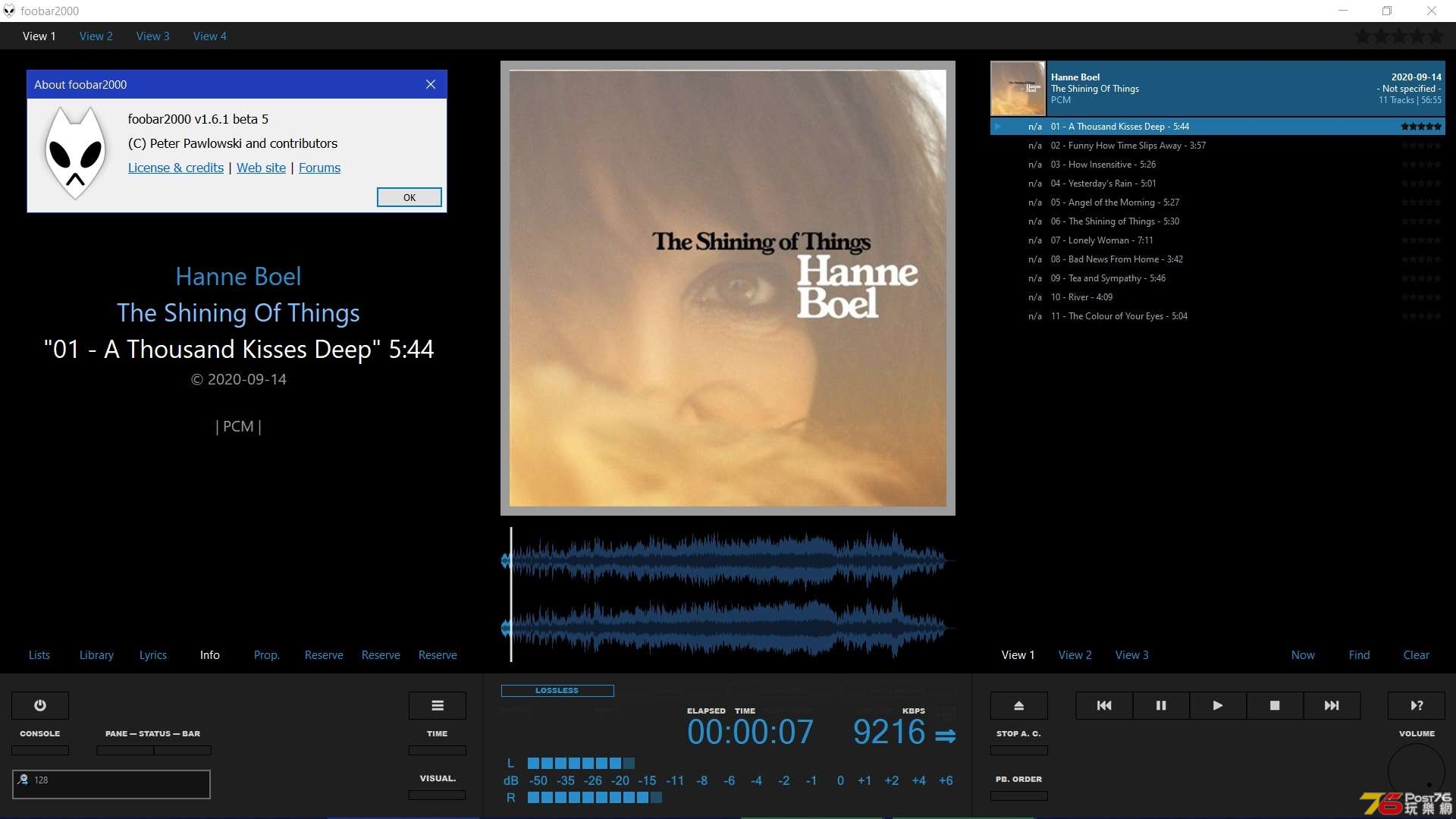The height and width of the screenshot is (819, 1456).
Task: Click the search magnifier icon in the field
Action: (23, 780)
